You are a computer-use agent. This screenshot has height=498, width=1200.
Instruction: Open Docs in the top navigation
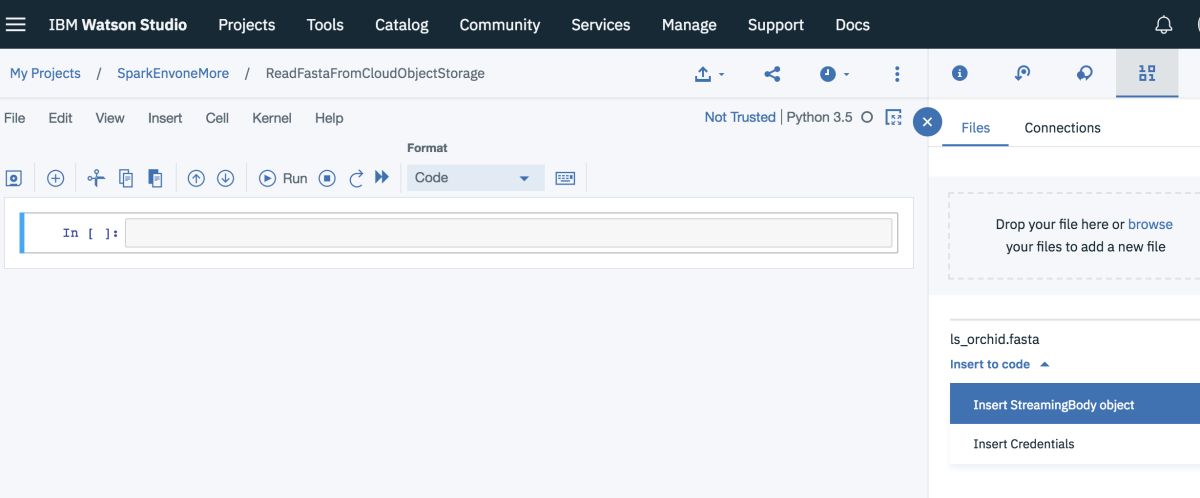[x=853, y=25]
